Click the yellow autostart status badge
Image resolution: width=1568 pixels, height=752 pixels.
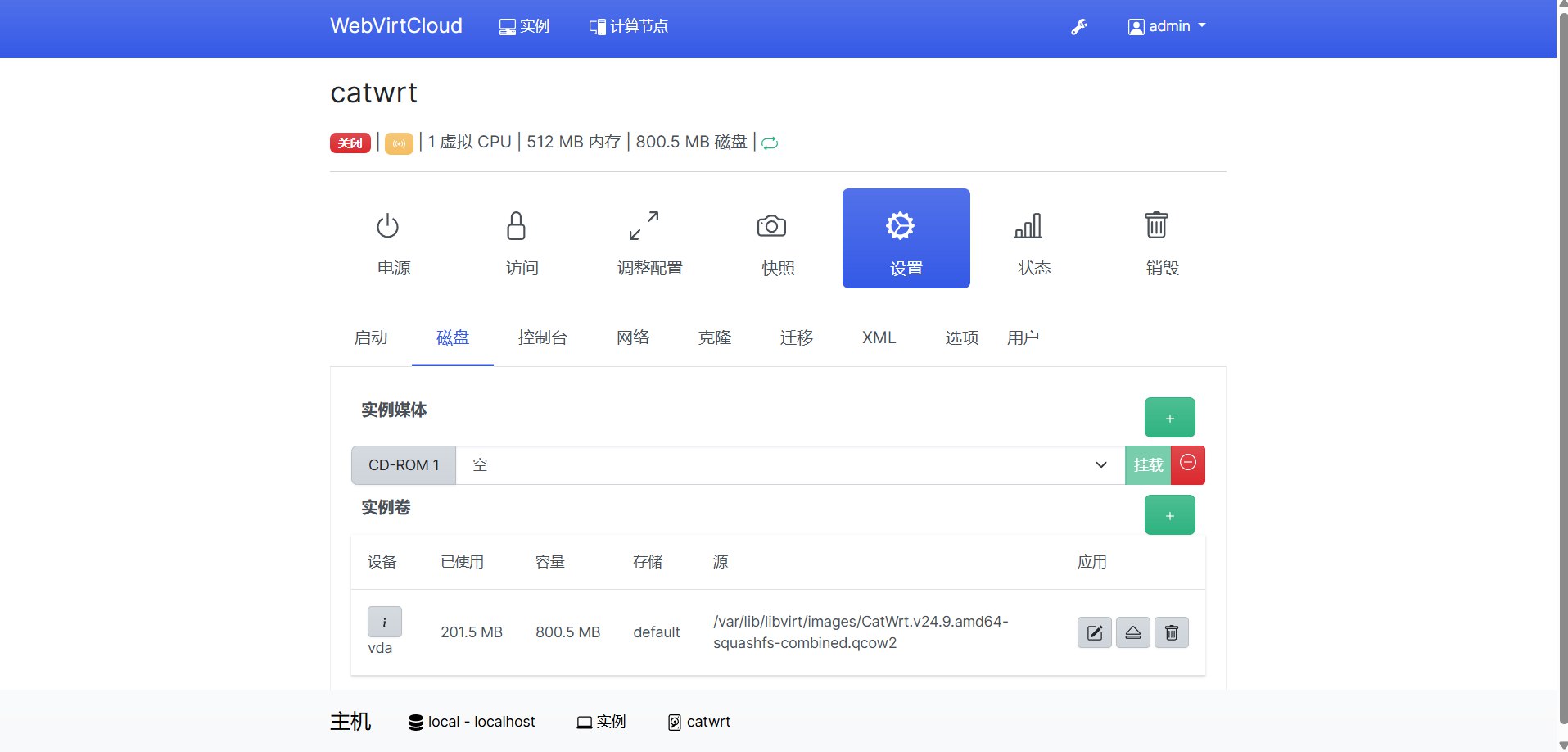coord(399,143)
